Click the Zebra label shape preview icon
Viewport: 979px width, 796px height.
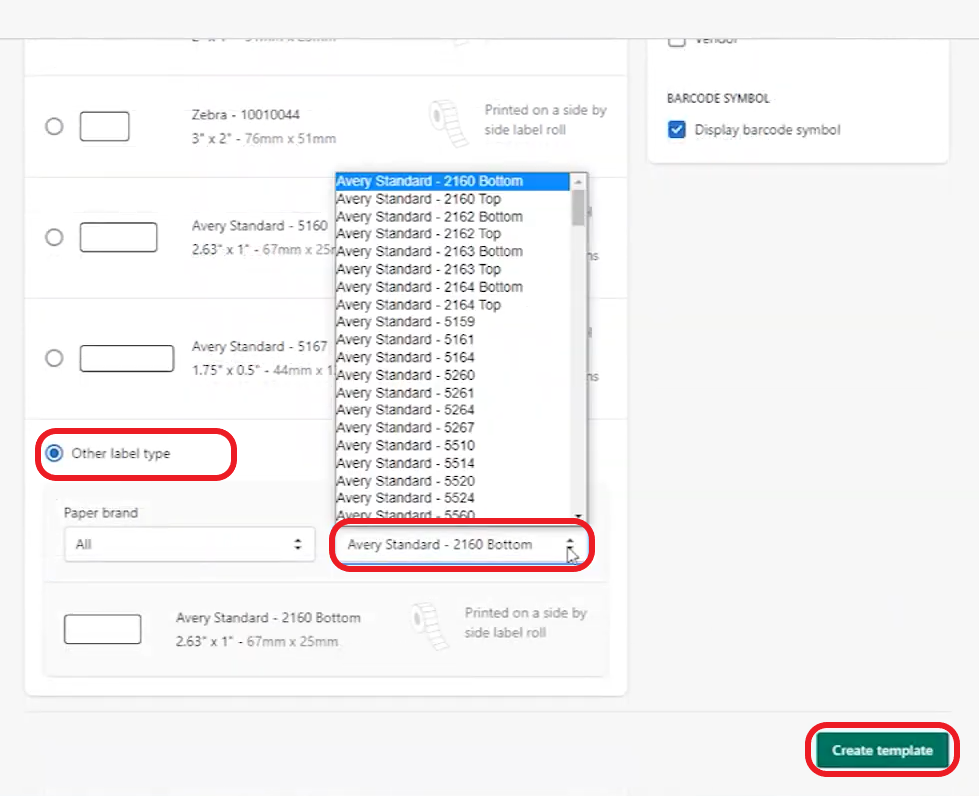tap(104, 126)
